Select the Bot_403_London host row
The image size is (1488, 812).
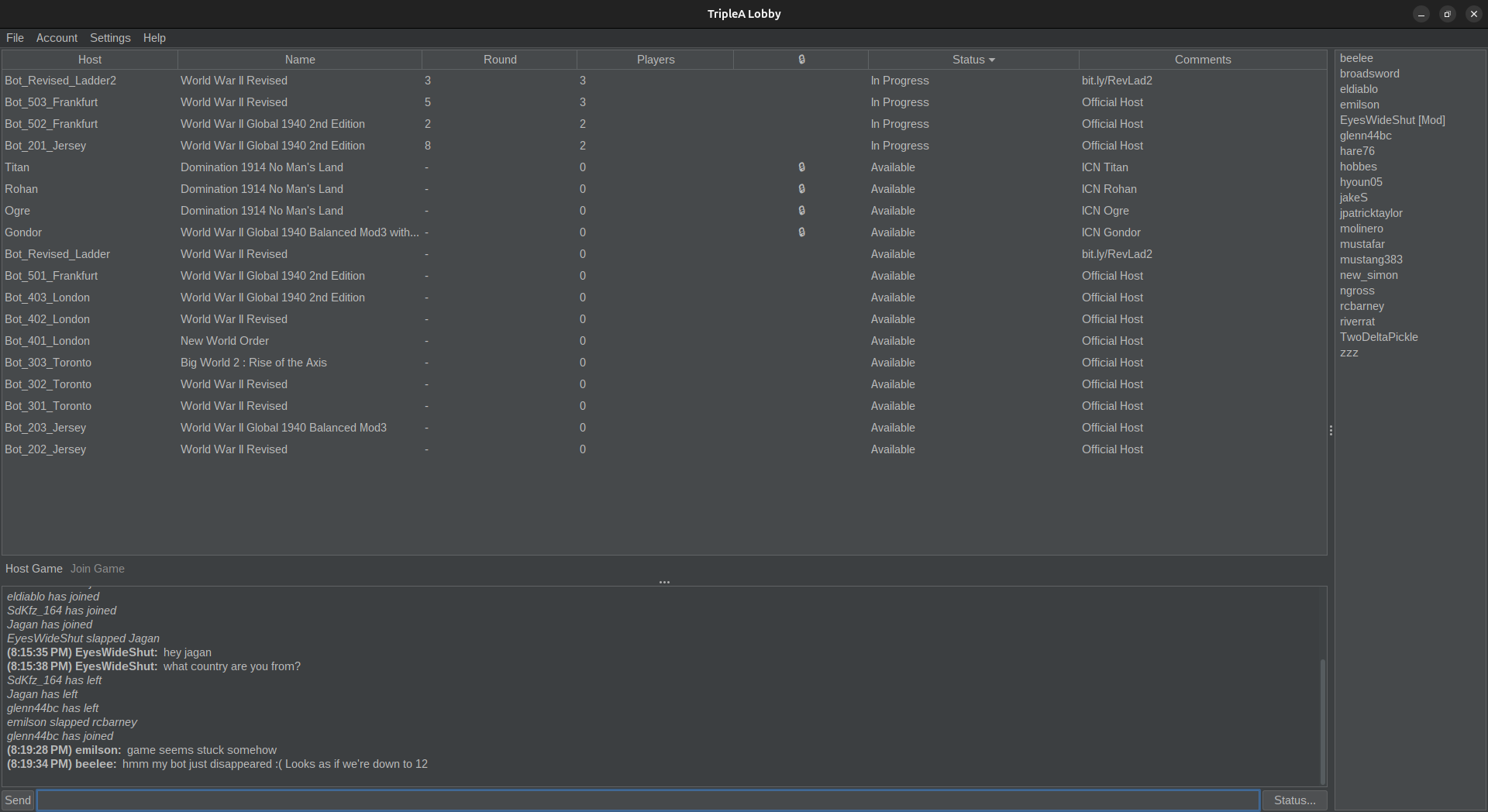click(664, 298)
